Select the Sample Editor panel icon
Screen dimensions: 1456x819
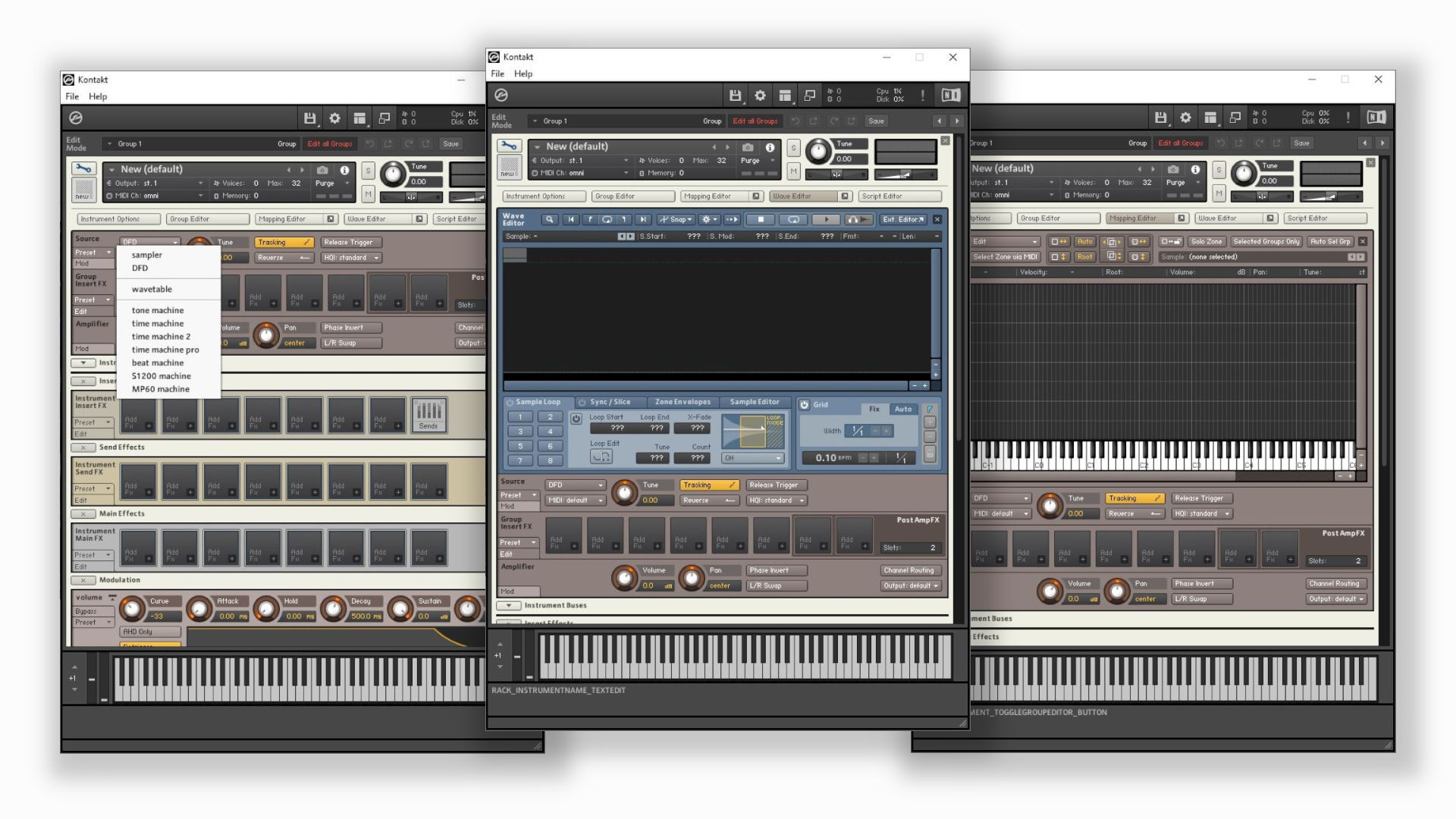755,402
